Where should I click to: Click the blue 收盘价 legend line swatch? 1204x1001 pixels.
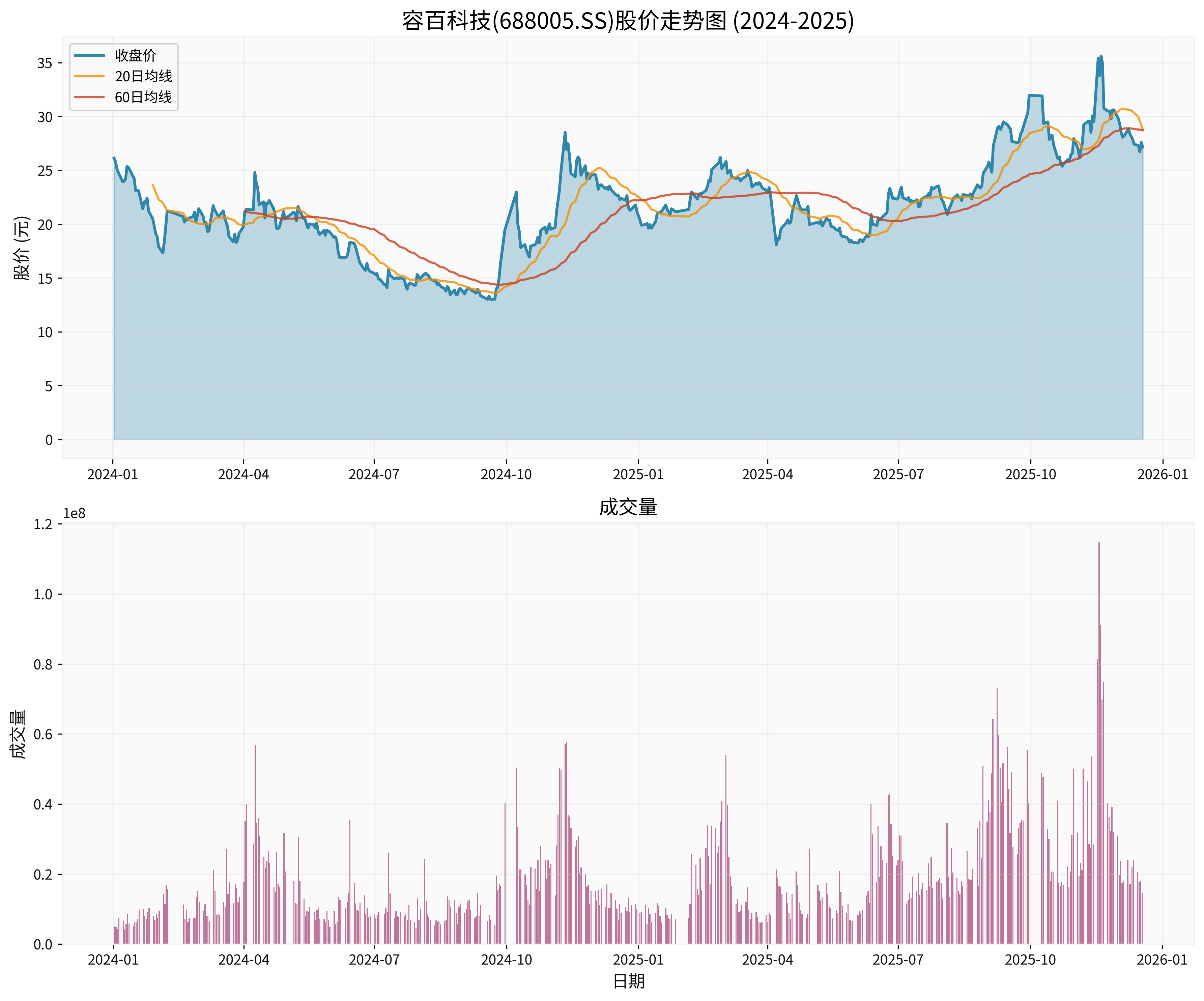[x=89, y=56]
